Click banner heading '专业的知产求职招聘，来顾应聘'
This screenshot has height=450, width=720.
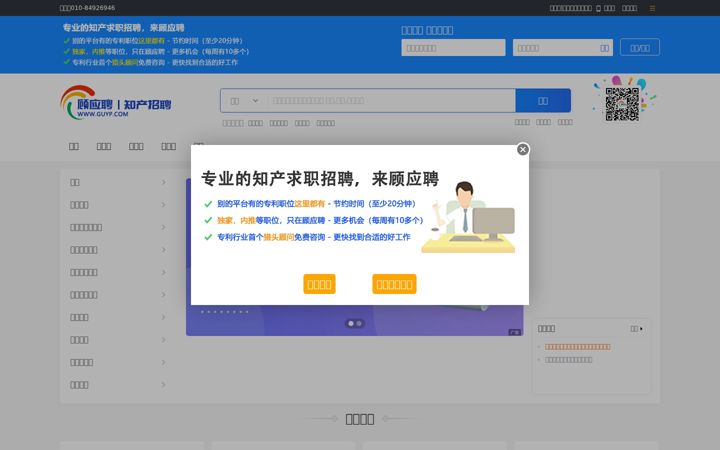(124, 28)
